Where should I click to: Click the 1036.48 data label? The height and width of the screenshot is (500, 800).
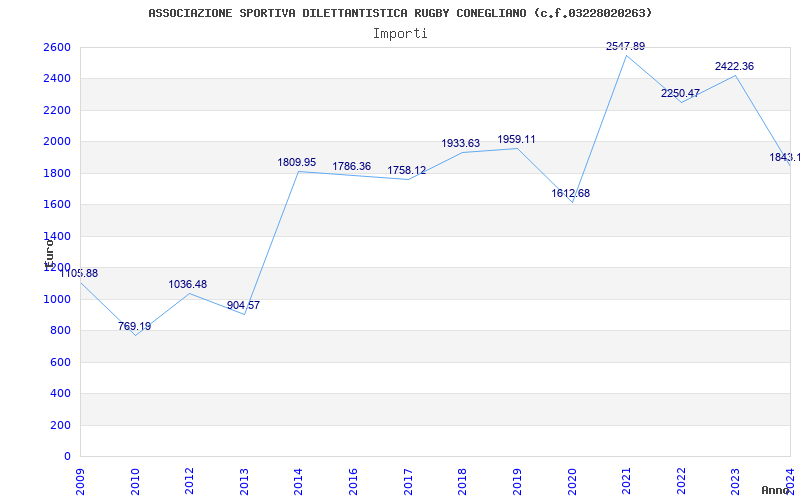pyautogui.click(x=188, y=284)
